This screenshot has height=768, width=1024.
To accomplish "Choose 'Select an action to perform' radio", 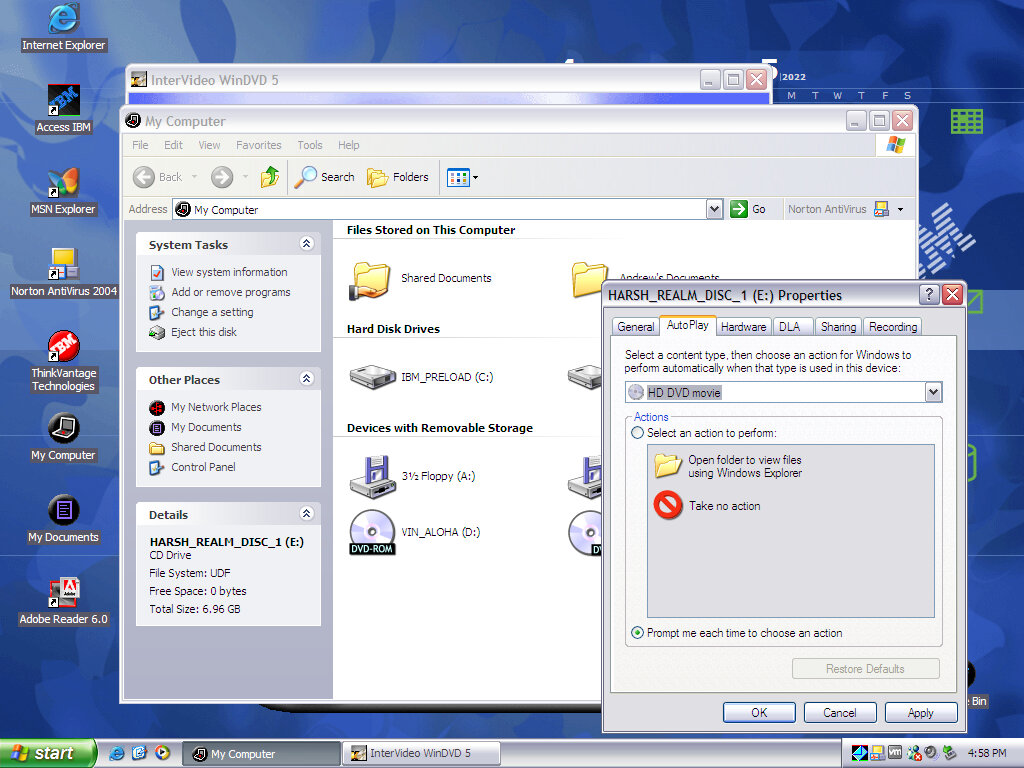I will 638,433.
